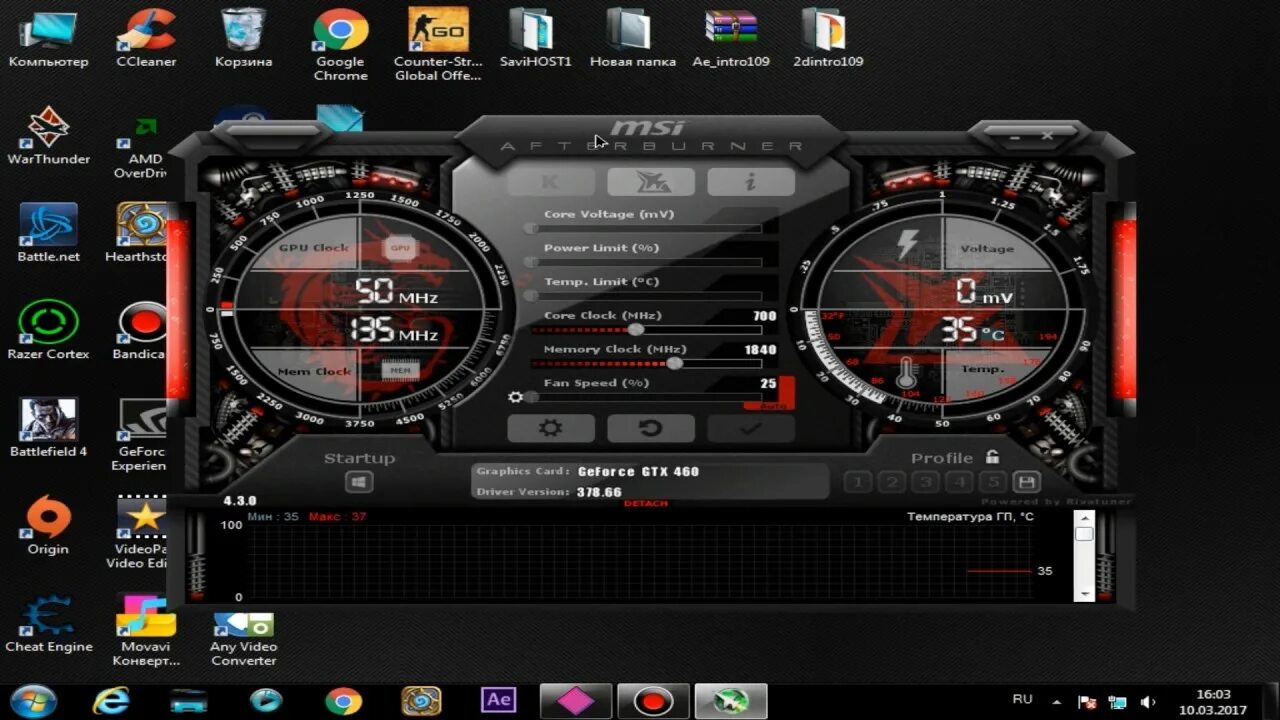Select profile slot 5

[992, 482]
